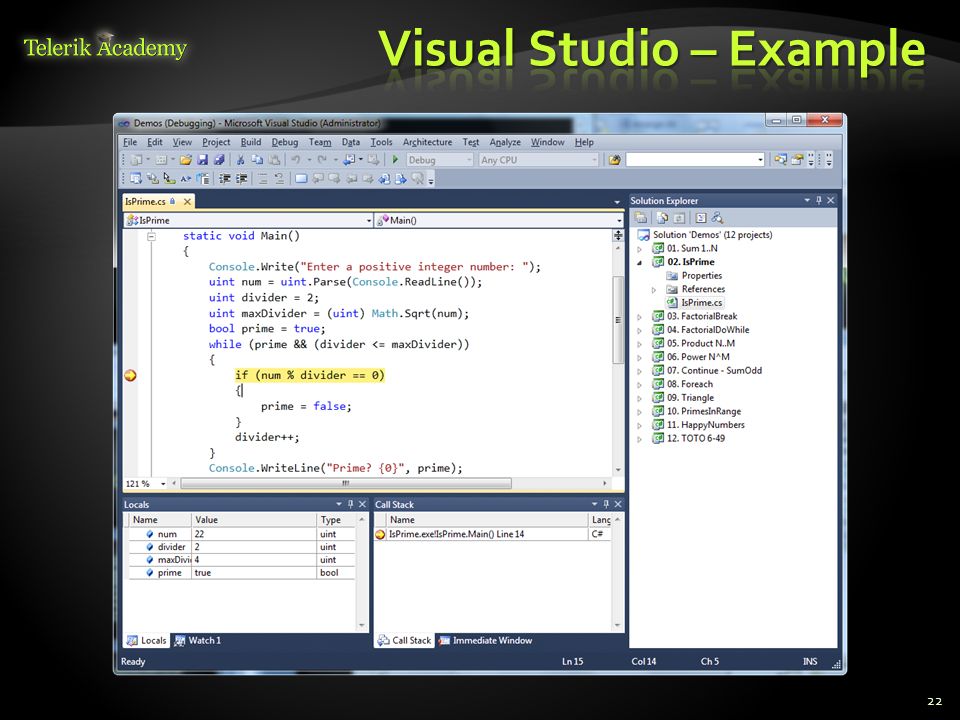Image resolution: width=960 pixels, height=720 pixels.
Task: Expand the 03. FactorialBreak project
Action: click(640, 317)
